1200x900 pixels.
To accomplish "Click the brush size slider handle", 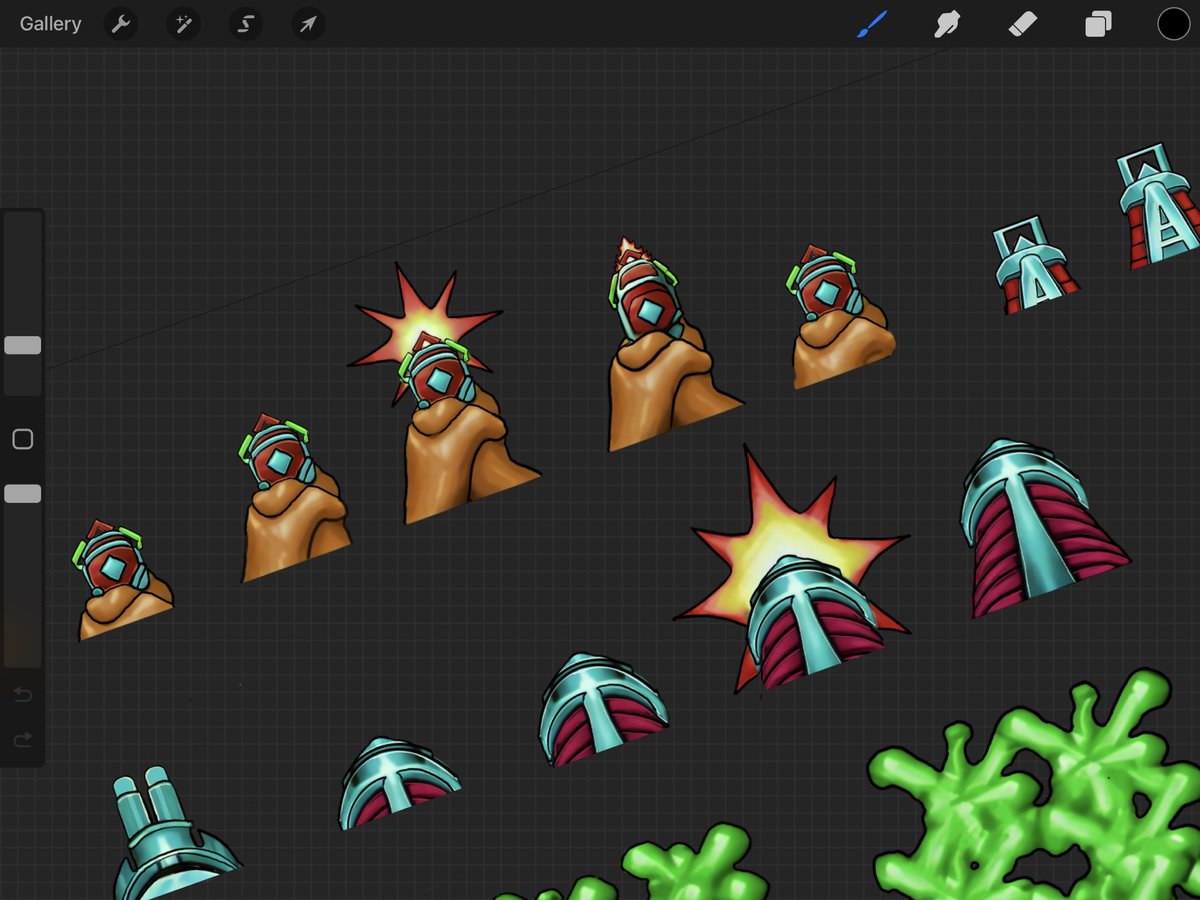I will tap(23, 345).
